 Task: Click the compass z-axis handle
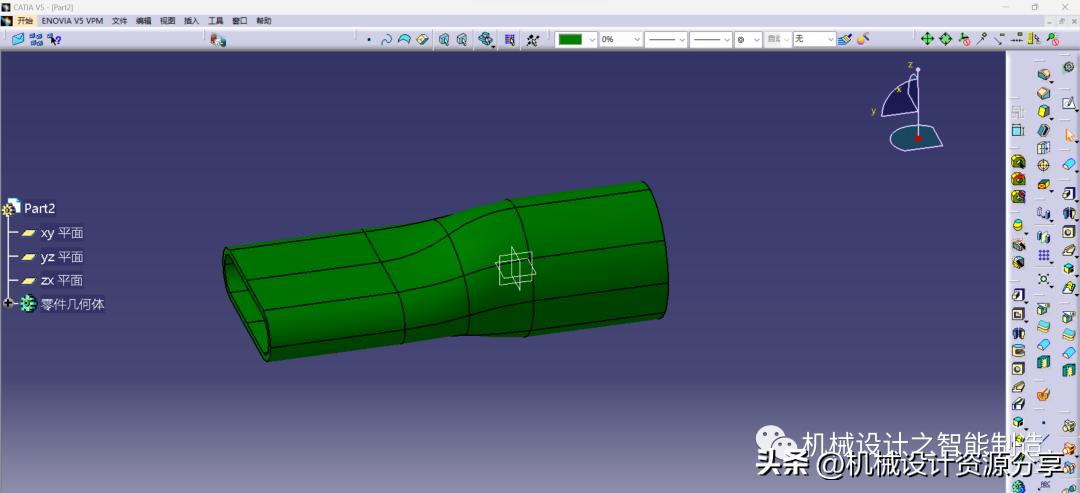click(x=917, y=71)
